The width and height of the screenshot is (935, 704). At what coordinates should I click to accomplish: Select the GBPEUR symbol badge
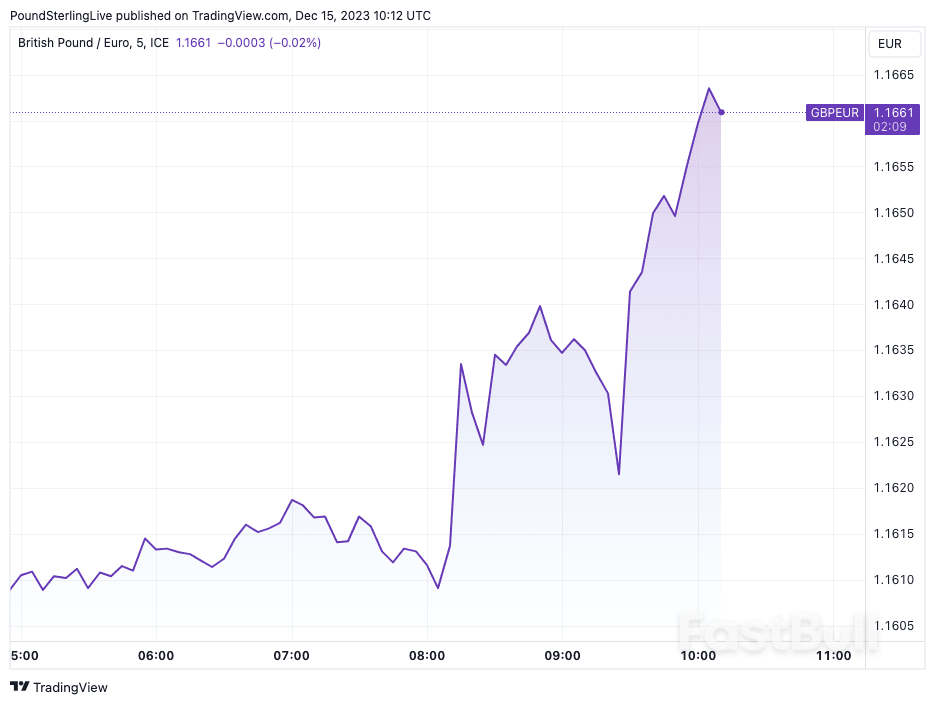[834, 113]
